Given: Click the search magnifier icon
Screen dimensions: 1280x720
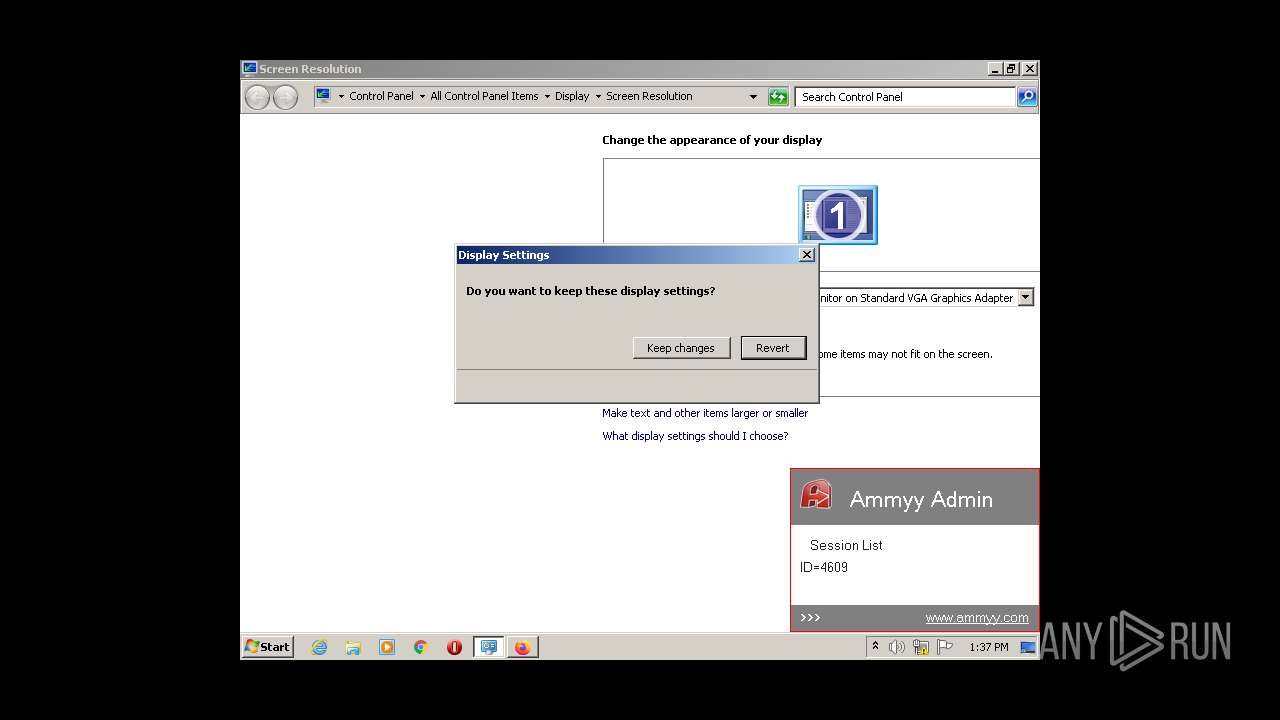Looking at the screenshot, I should point(1027,97).
